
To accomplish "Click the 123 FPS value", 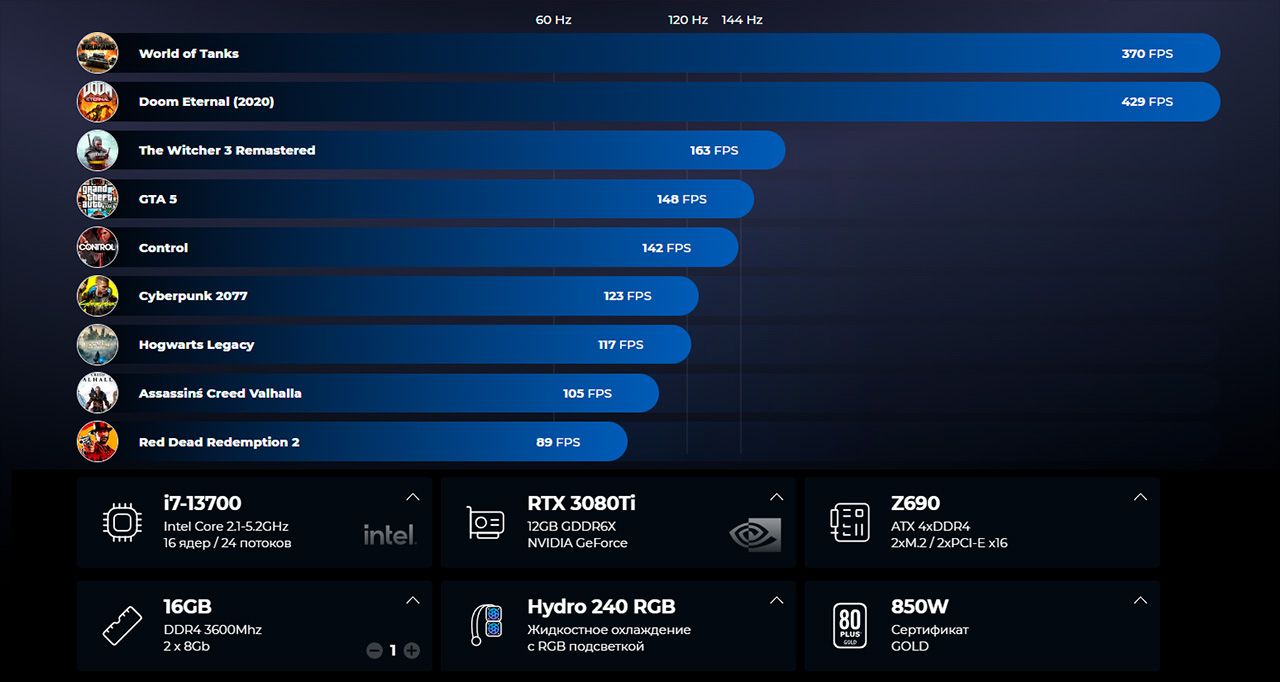I will pos(627,296).
